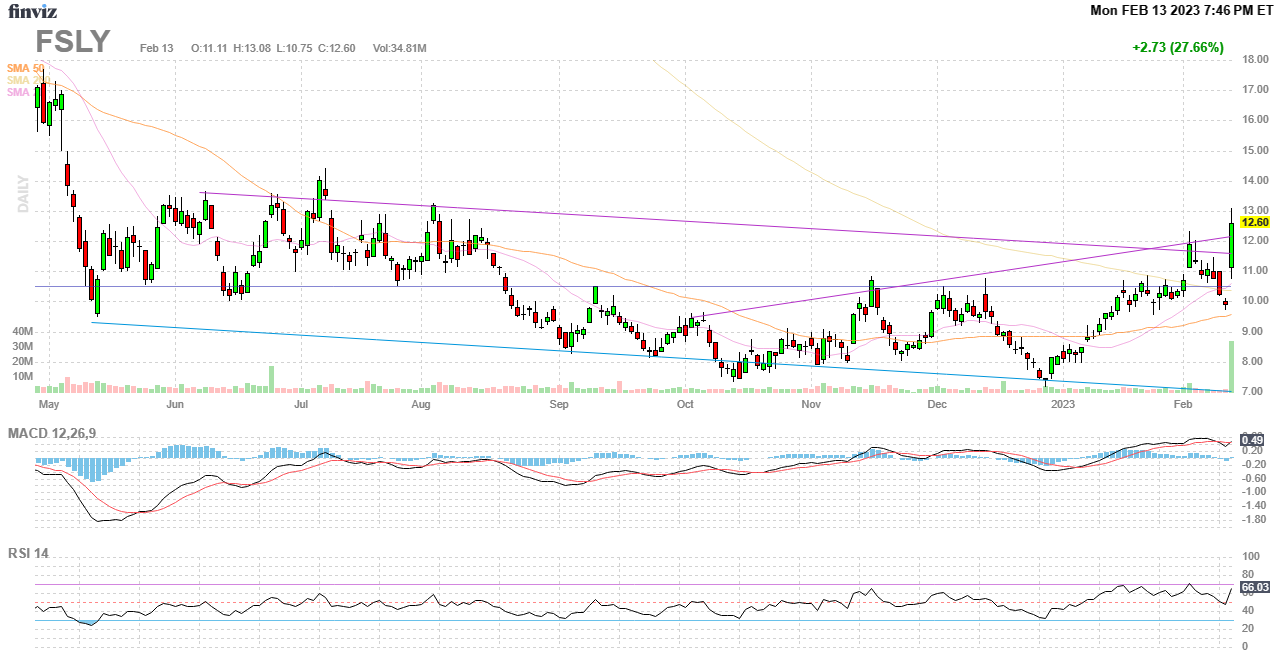Select the orange SMA 50 legend label

click(x=25, y=68)
